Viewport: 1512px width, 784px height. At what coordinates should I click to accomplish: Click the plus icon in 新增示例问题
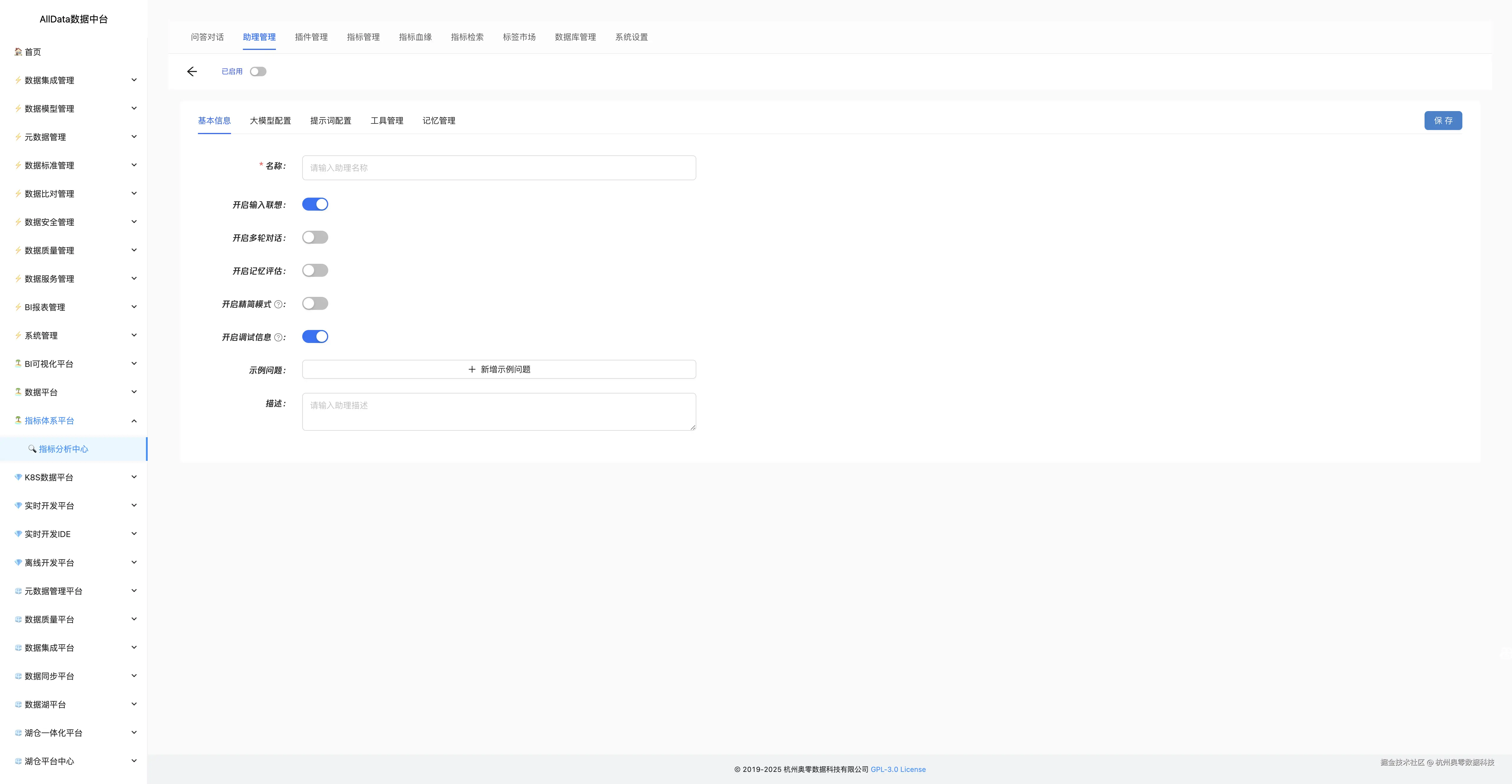click(x=471, y=369)
